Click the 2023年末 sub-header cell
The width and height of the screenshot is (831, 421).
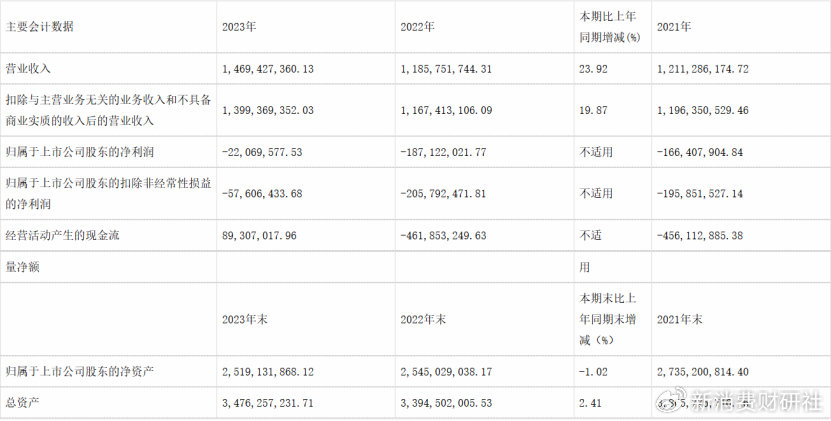[x=244, y=320]
